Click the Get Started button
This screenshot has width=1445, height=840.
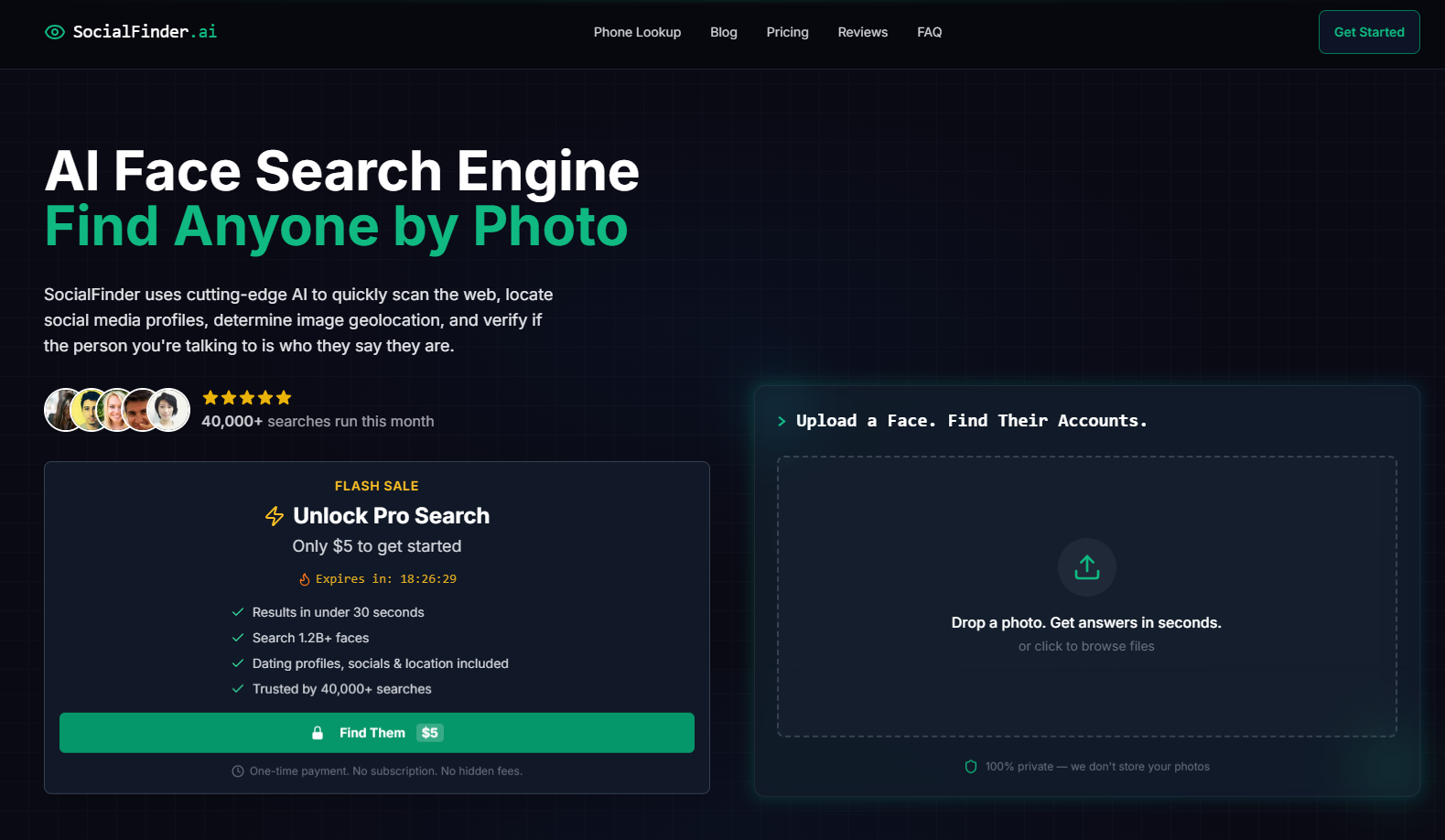(x=1368, y=32)
